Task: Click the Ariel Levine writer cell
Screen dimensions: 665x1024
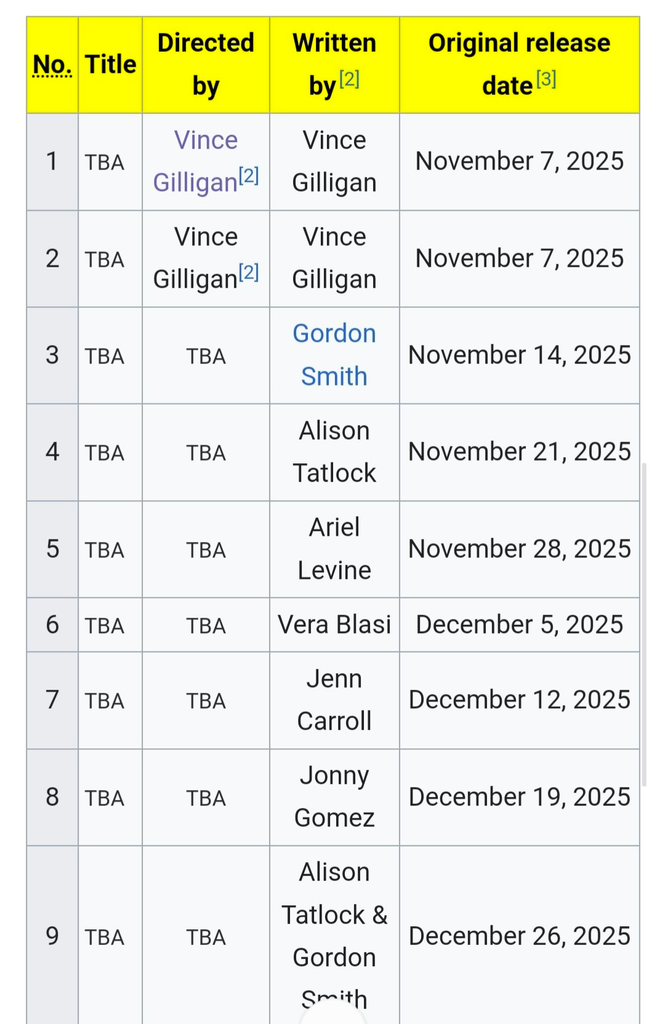Action: [334, 549]
